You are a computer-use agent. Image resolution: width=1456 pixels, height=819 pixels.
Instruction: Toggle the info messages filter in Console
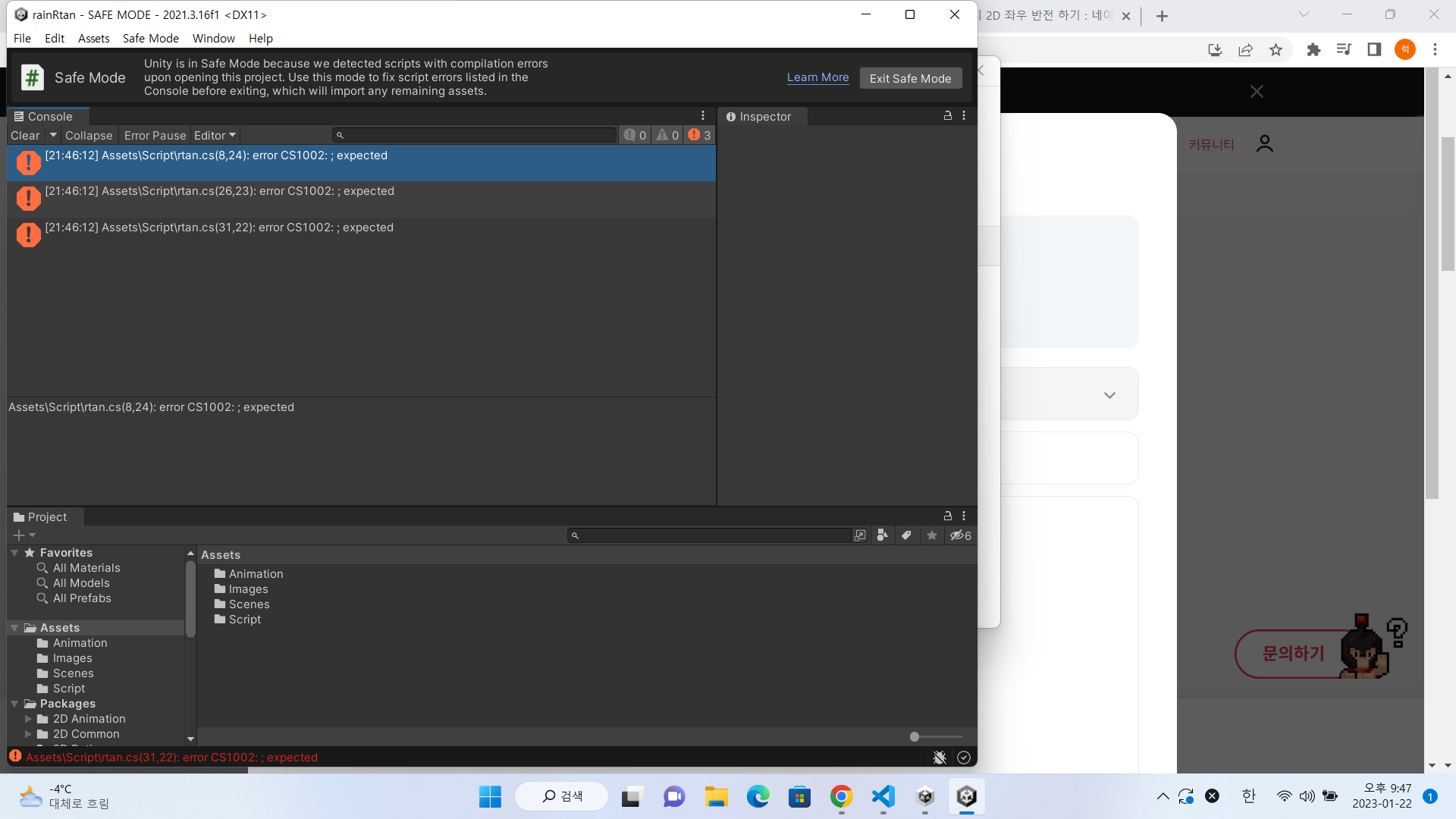pyautogui.click(x=635, y=135)
